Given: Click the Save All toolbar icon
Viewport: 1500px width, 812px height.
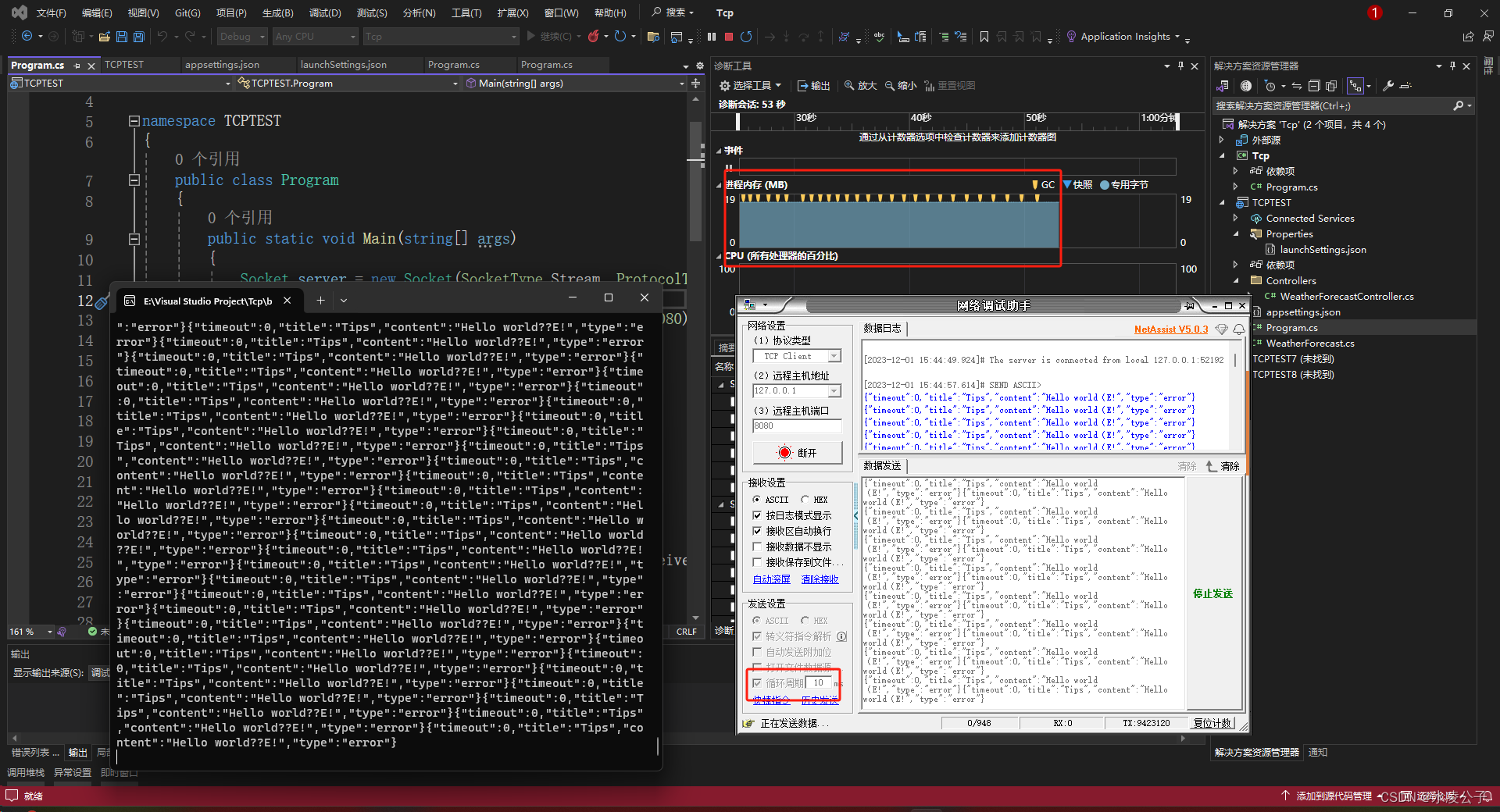Looking at the screenshot, I should pos(139,37).
